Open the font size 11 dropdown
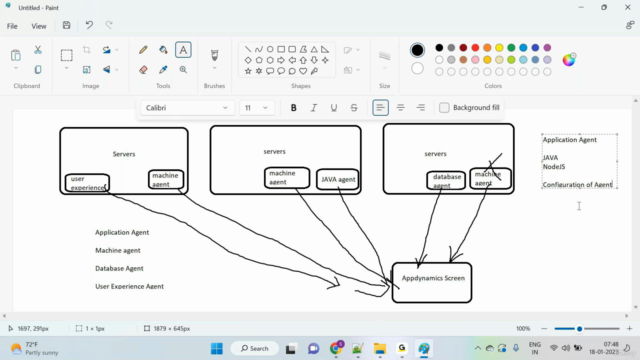Image resolution: width=640 pixels, height=360 pixels. 257,108
